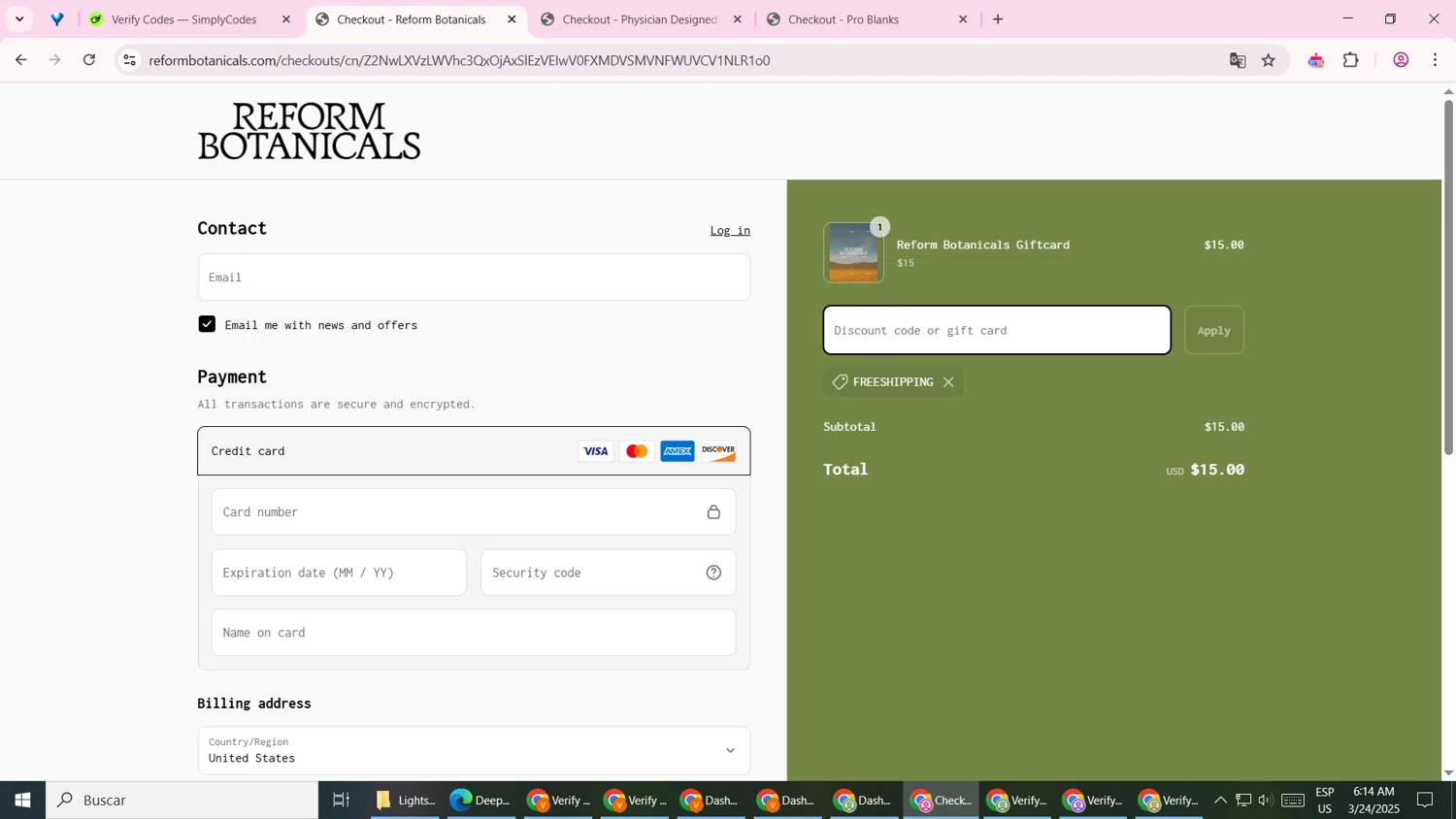Viewport: 1456px width, 819px height.
Task: Bookmark this page with the star icon
Action: 1269,60
